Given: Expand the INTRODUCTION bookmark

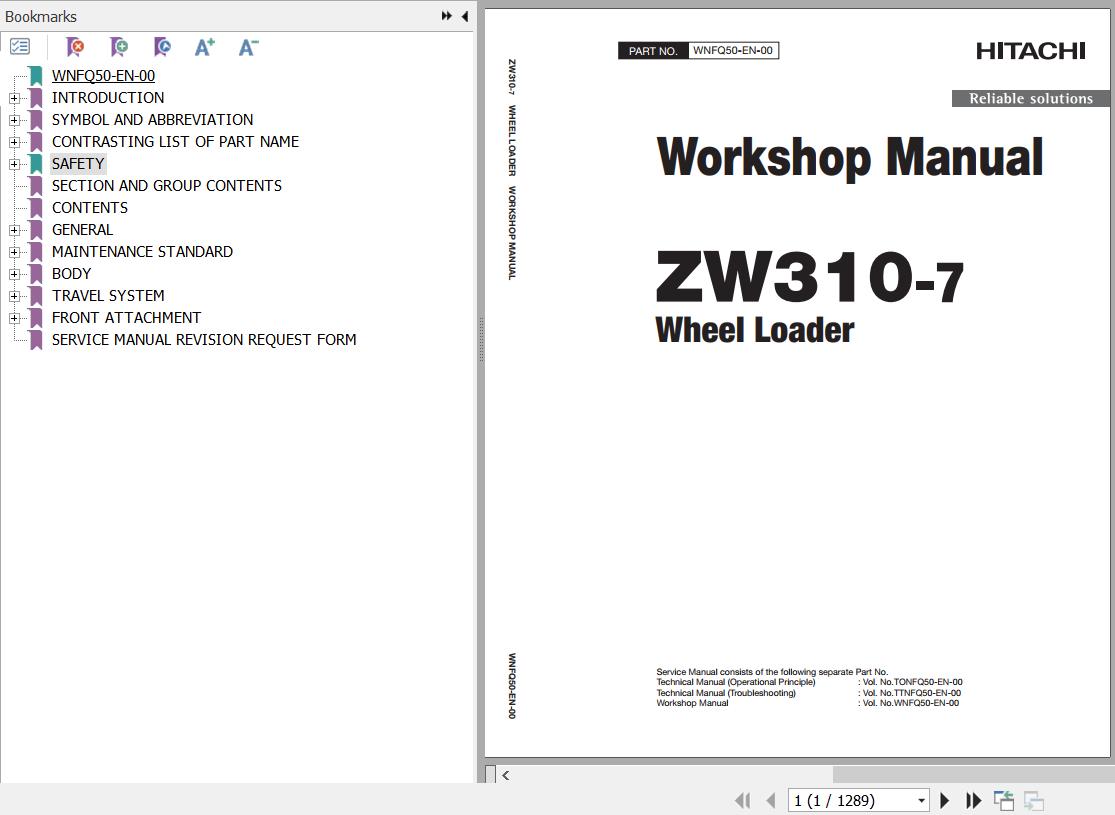Looking at the screenshot, I should click(x=14, y=98).
